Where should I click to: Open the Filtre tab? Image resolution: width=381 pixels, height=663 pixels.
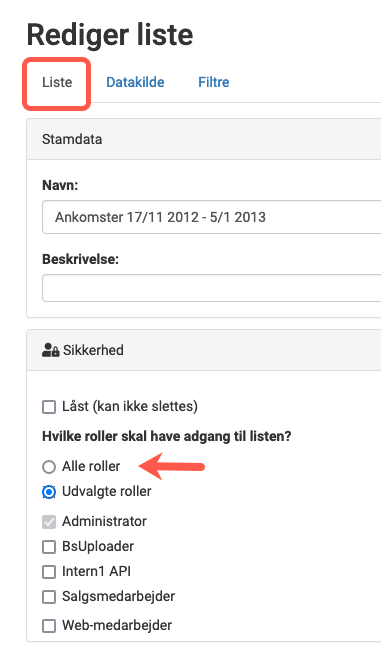pos(214,82)
